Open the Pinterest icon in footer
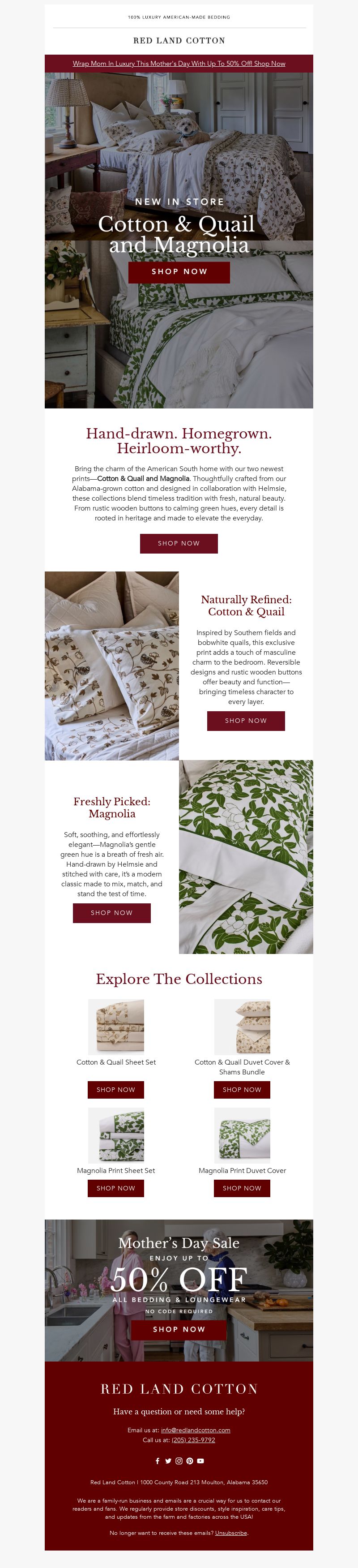 click(190, 1460)
